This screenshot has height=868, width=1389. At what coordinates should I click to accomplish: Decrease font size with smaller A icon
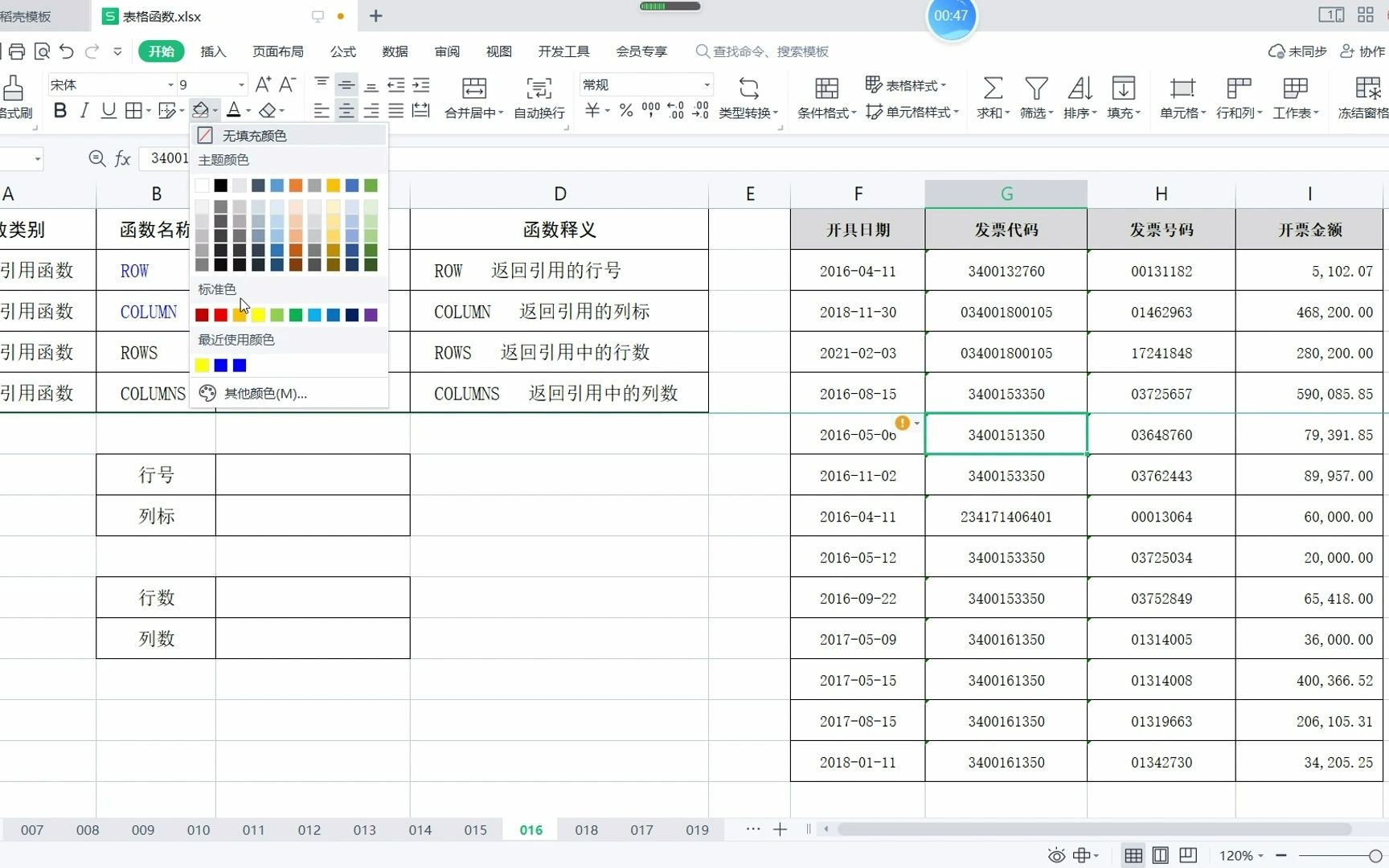point(287,84)
